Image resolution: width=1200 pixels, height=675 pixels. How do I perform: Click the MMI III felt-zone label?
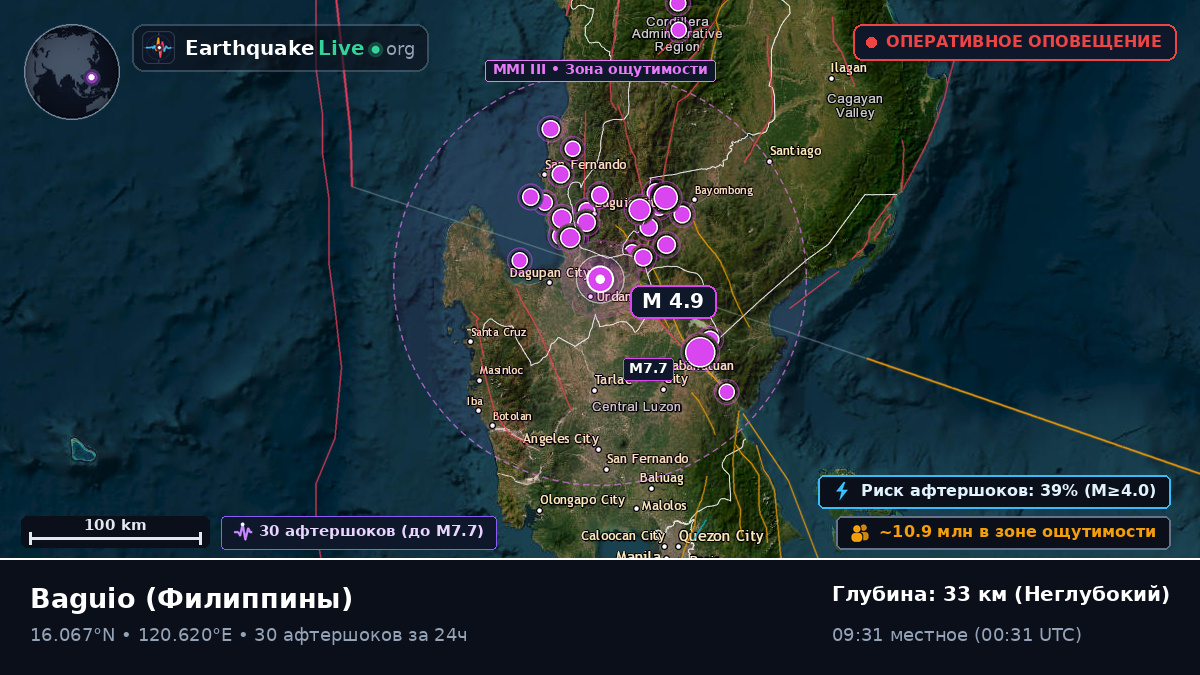point(600,70)
